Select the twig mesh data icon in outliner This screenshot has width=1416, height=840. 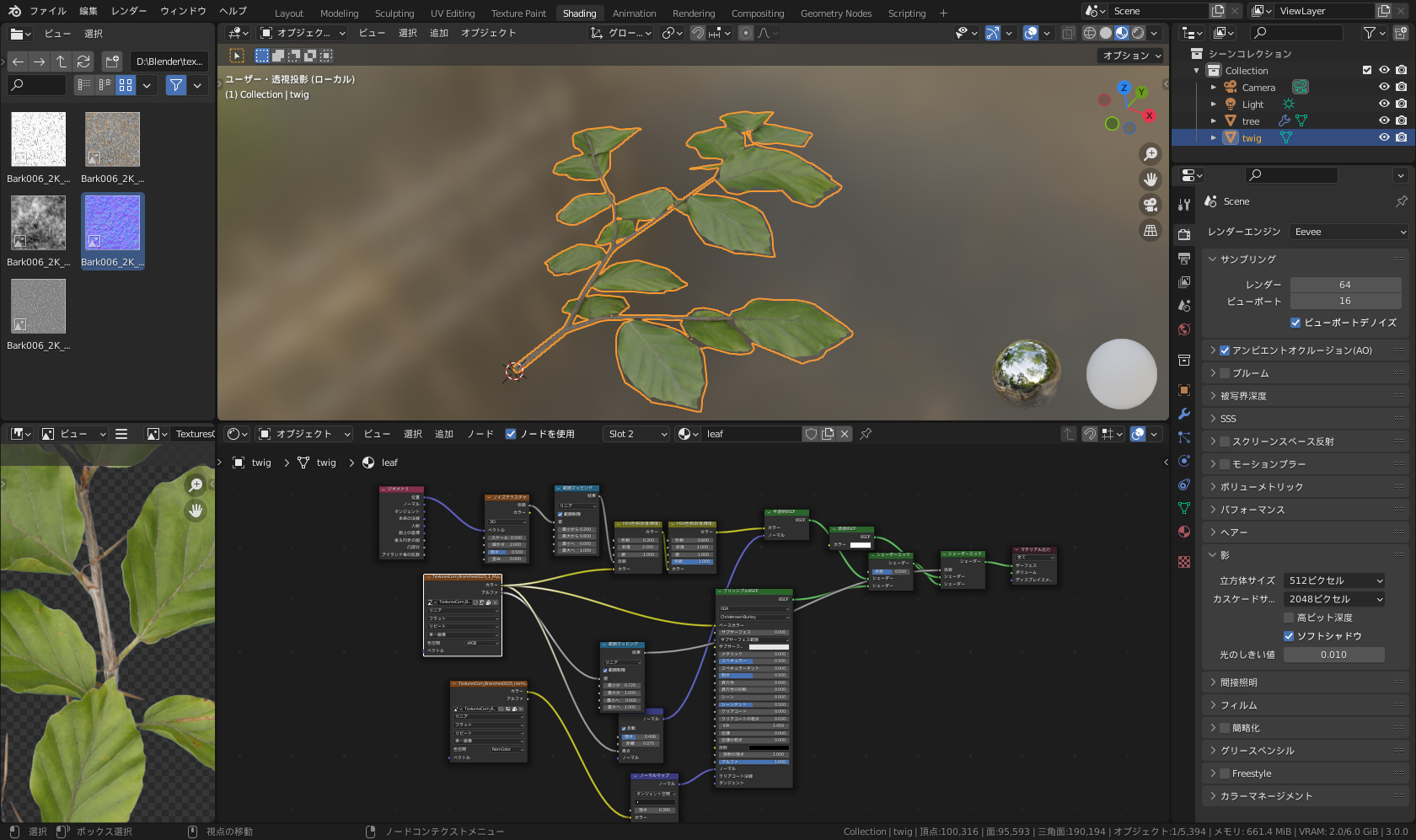click(1286, 138)
